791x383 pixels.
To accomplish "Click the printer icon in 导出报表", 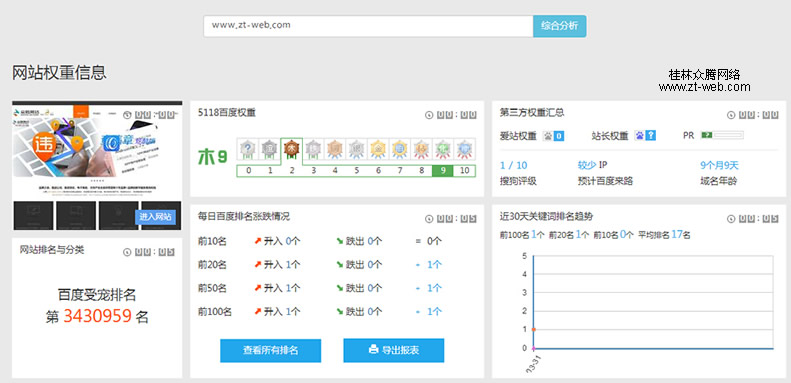I will [373, 349].
